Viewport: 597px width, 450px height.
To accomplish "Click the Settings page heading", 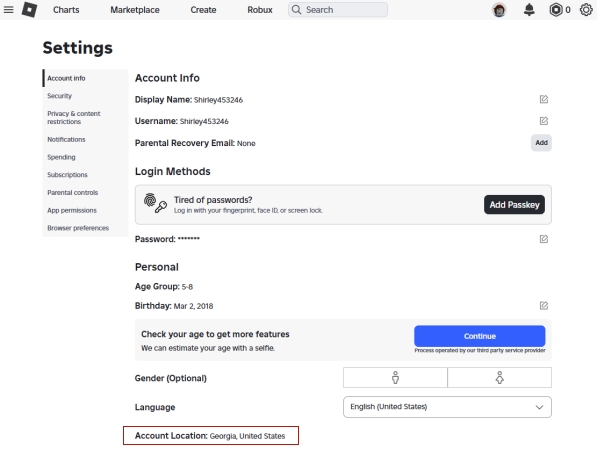I will point(78,48).
